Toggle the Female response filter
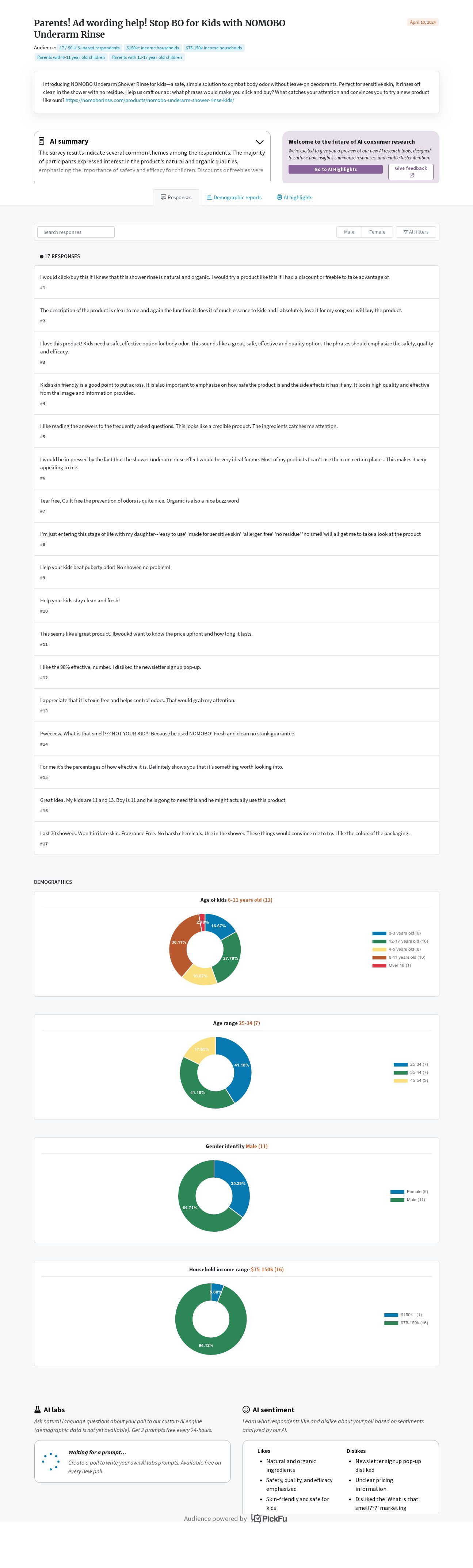Screen dimensions: 473x1568 coord(377,232)
